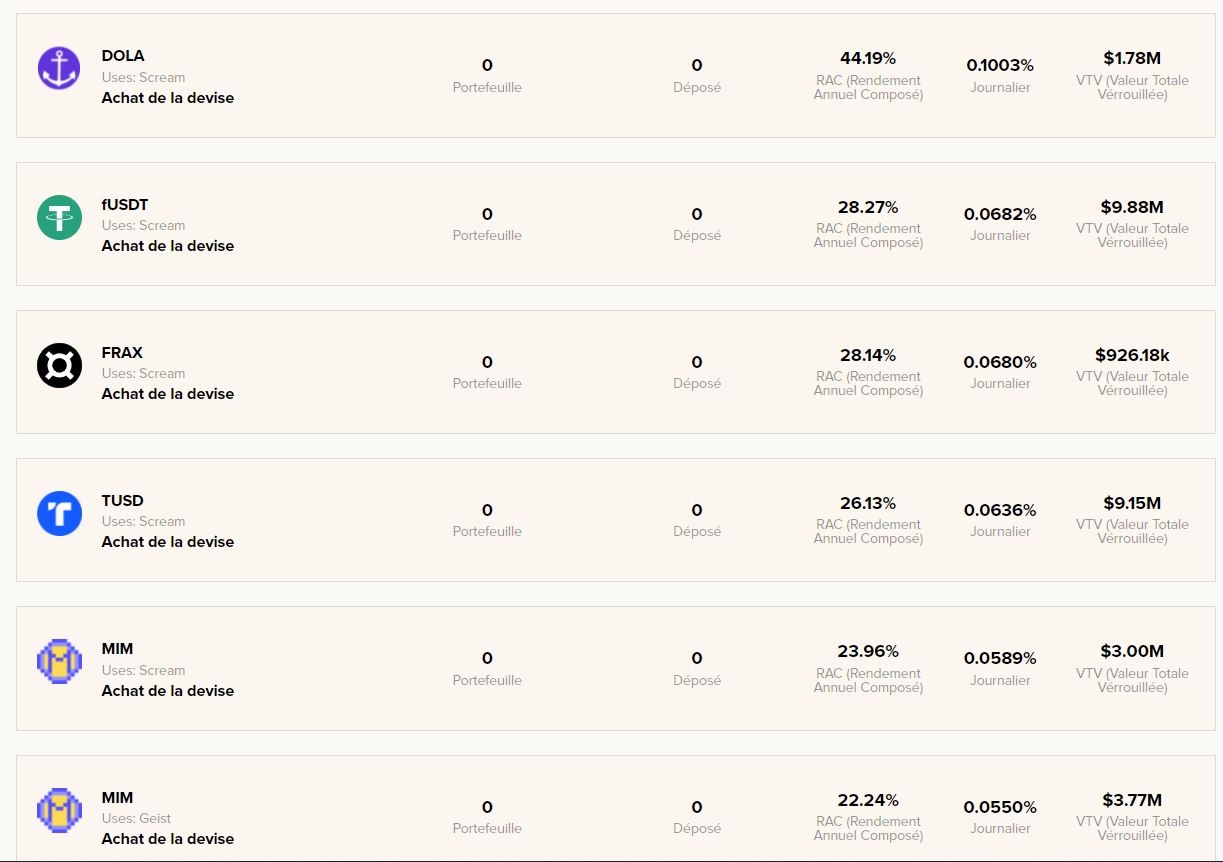Screen dimensions: 1223x862
Task: Select the $9.88M VTV value for fUSDT
Action: pos(1132,207)
